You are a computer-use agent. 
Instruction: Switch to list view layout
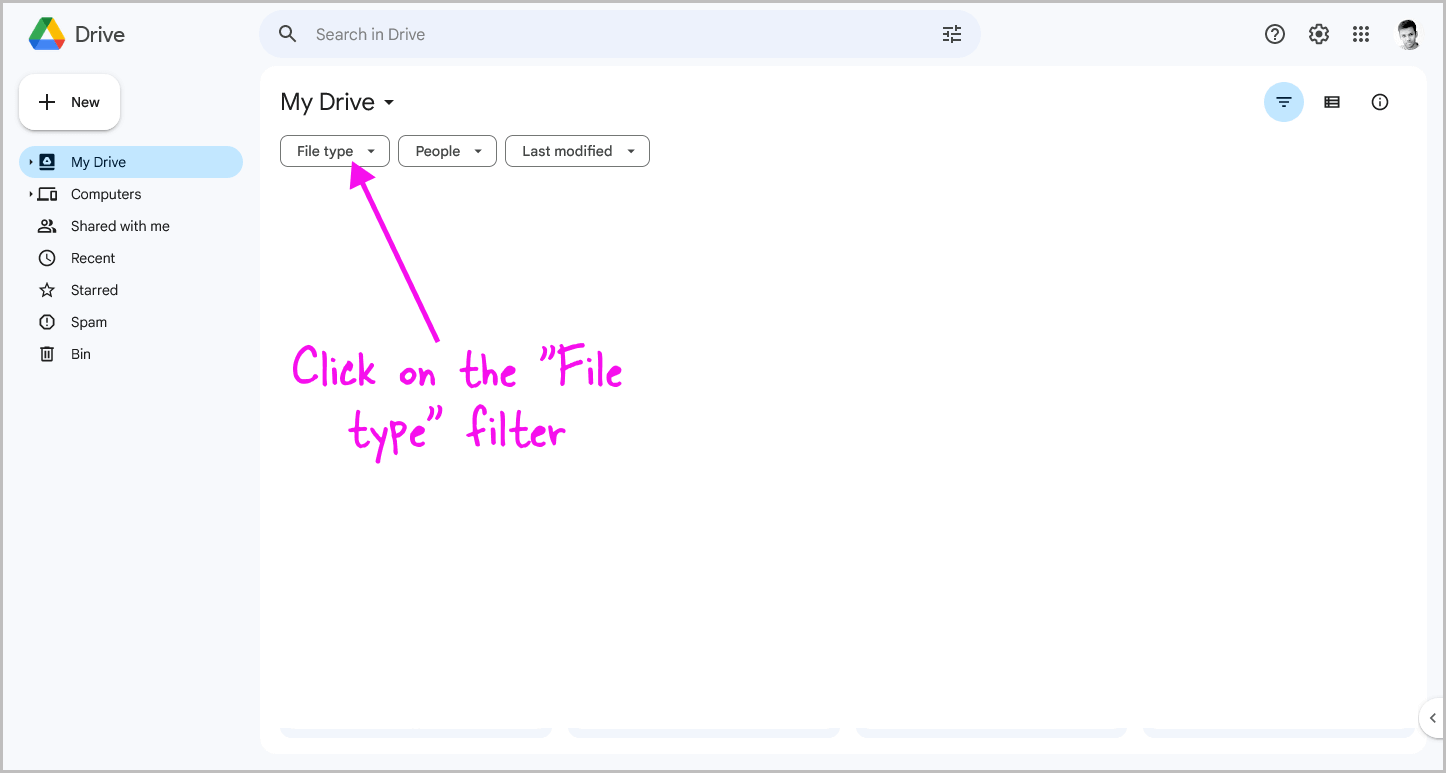(x=1332, y=101)
